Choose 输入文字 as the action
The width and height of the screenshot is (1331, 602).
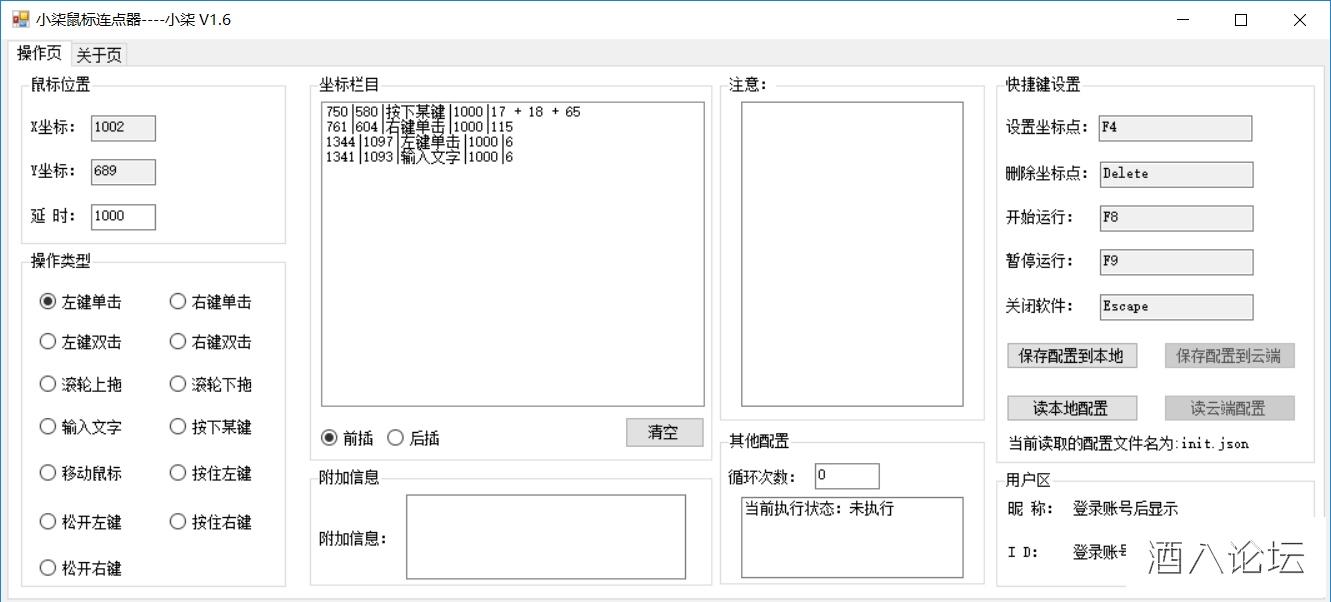pyautogui.click(x=48, y=427)
